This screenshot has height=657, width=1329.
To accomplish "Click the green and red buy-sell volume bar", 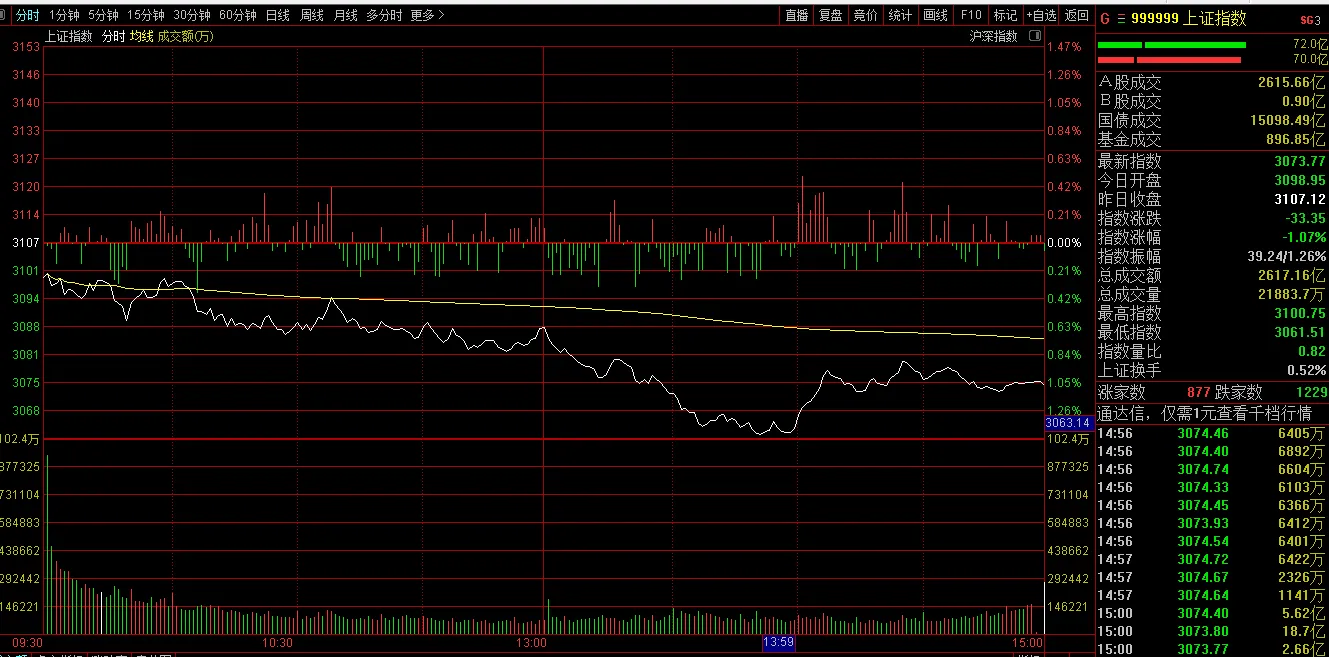I will [x=1172, y=52].
